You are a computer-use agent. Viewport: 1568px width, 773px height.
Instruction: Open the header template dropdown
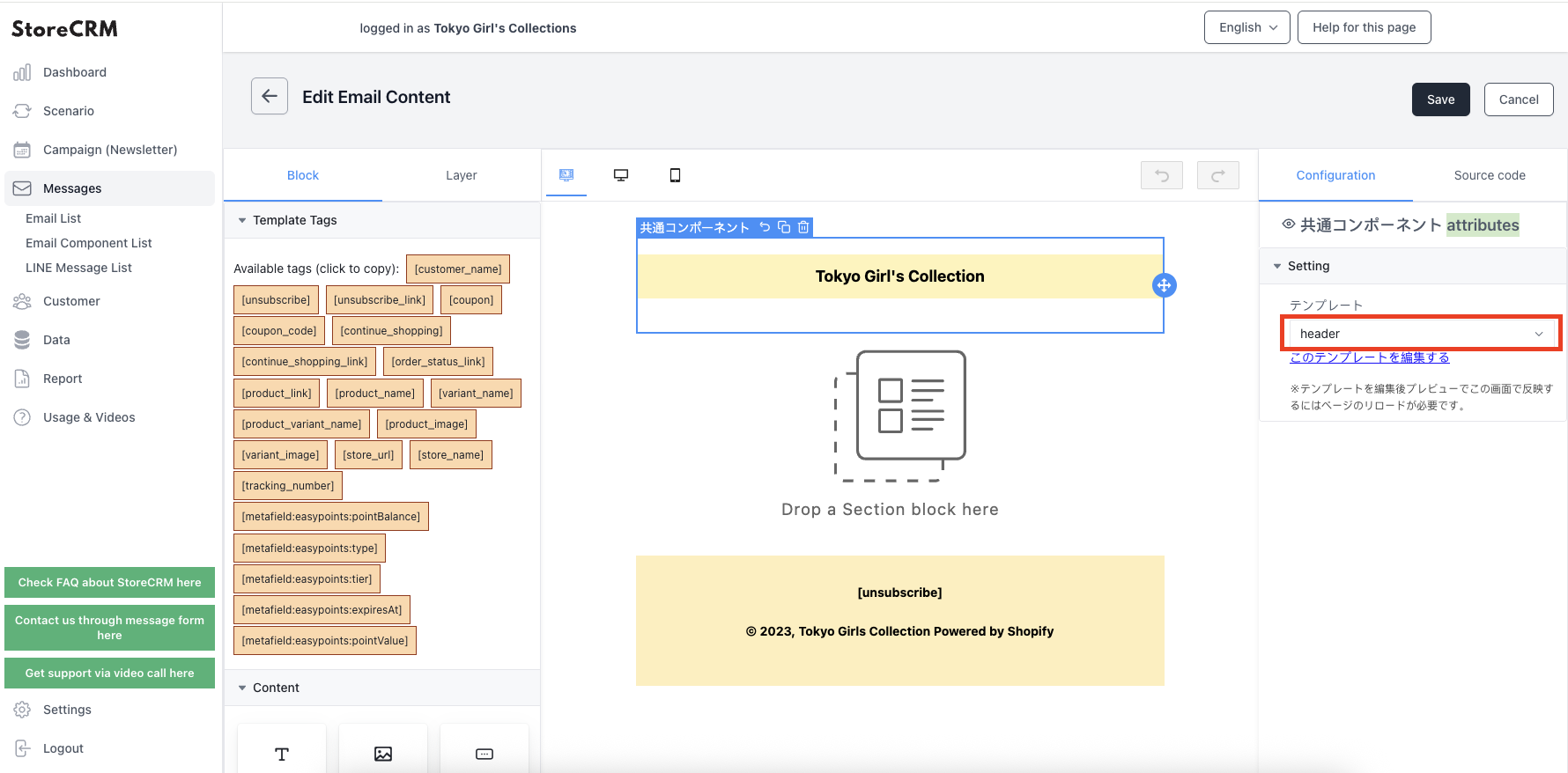point(1421,334)
